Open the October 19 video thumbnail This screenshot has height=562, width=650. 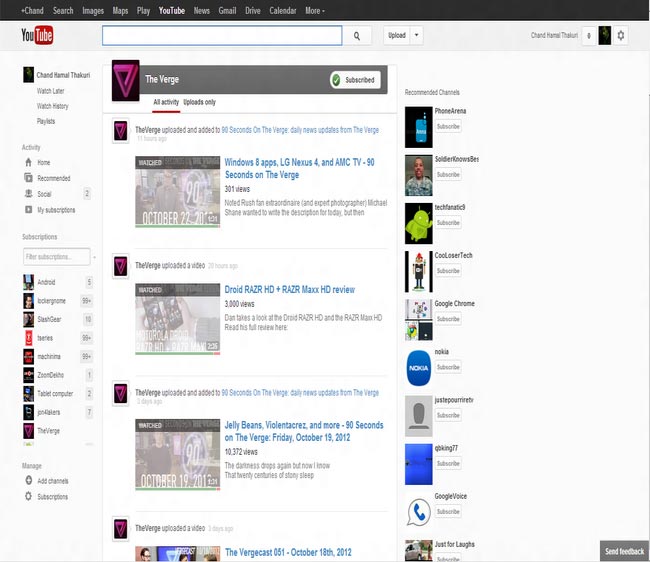(177, 455)
